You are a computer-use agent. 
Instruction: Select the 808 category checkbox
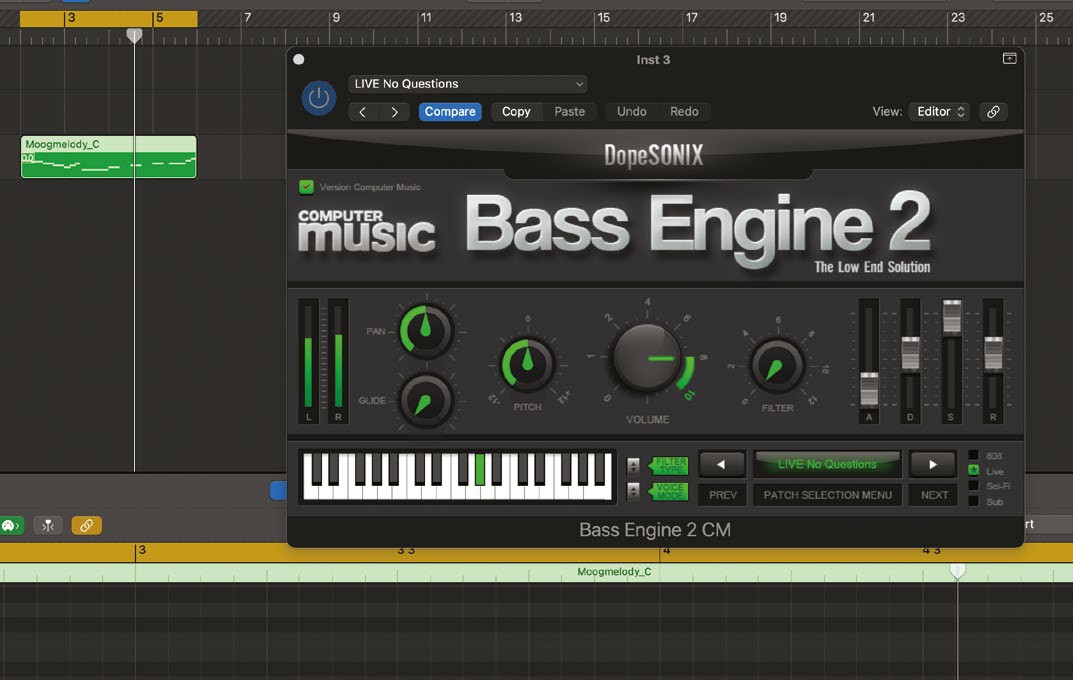tap(973, 455)
